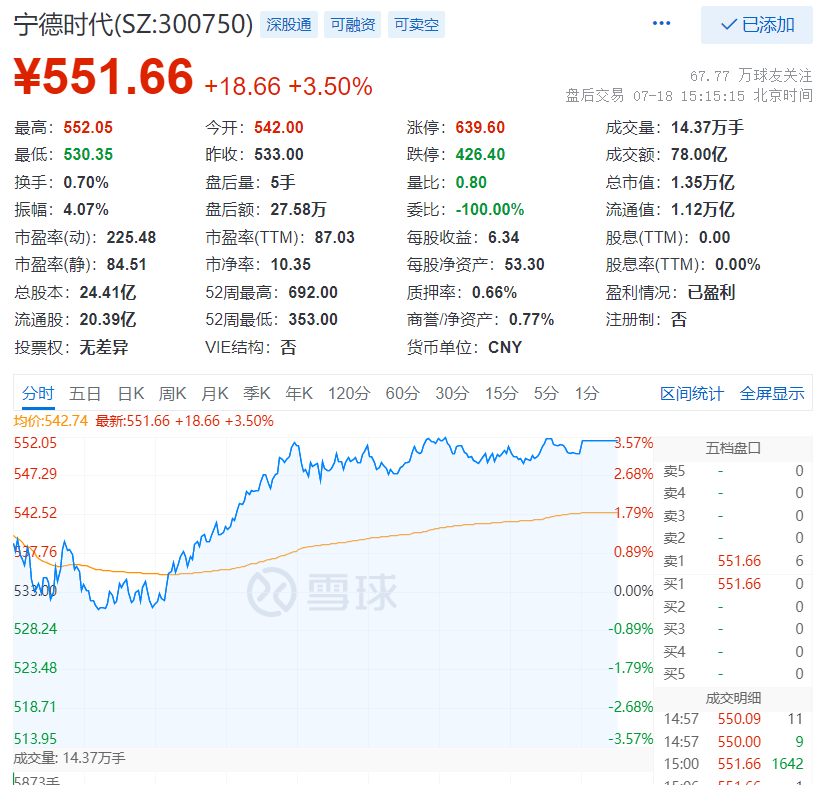Click the 52周最高 value 692.00
Image resolution: width=816 pixels, height=785 pixels.
click(313, 293)
